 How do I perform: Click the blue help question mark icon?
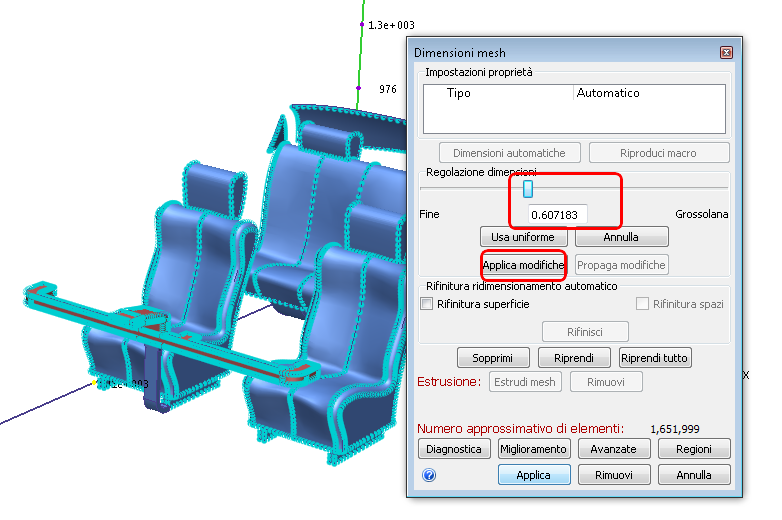[x=429, y=475]
